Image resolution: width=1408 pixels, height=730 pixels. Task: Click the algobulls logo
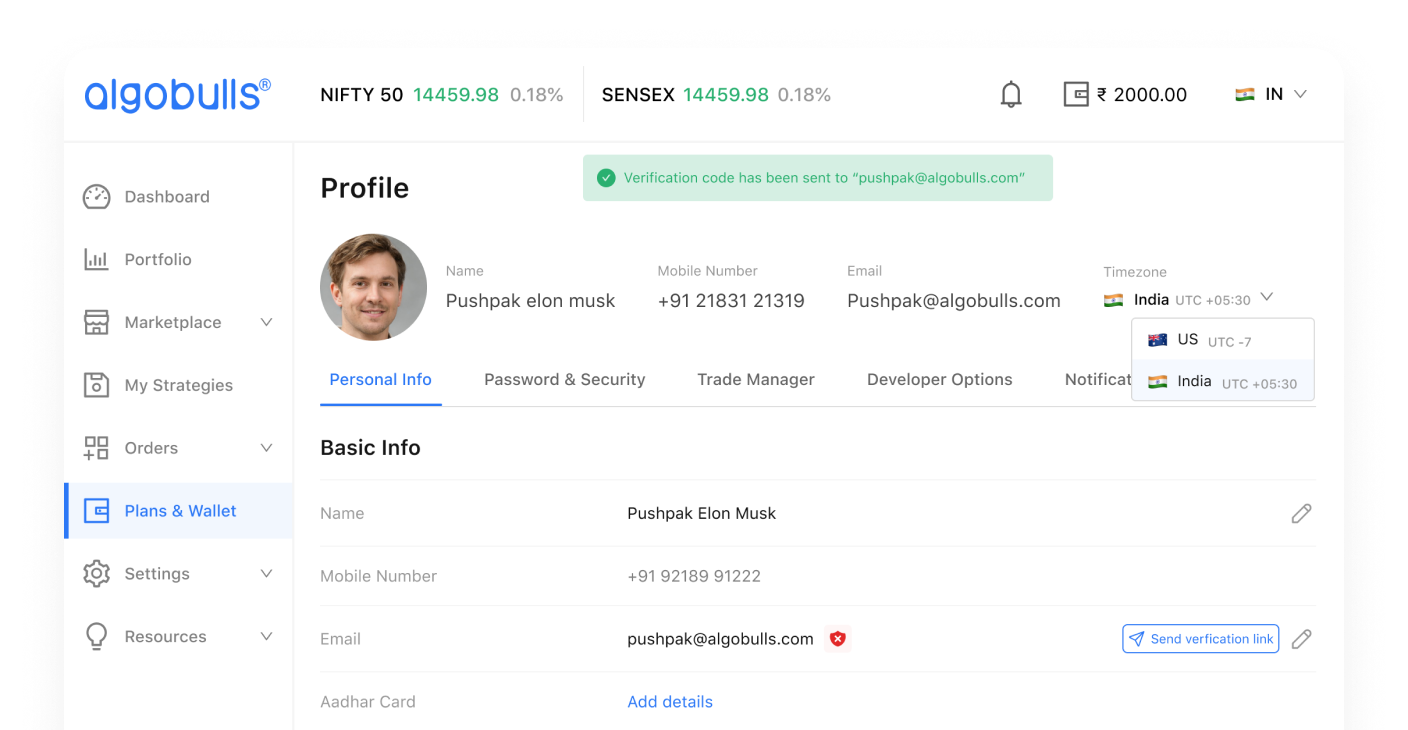177,95
